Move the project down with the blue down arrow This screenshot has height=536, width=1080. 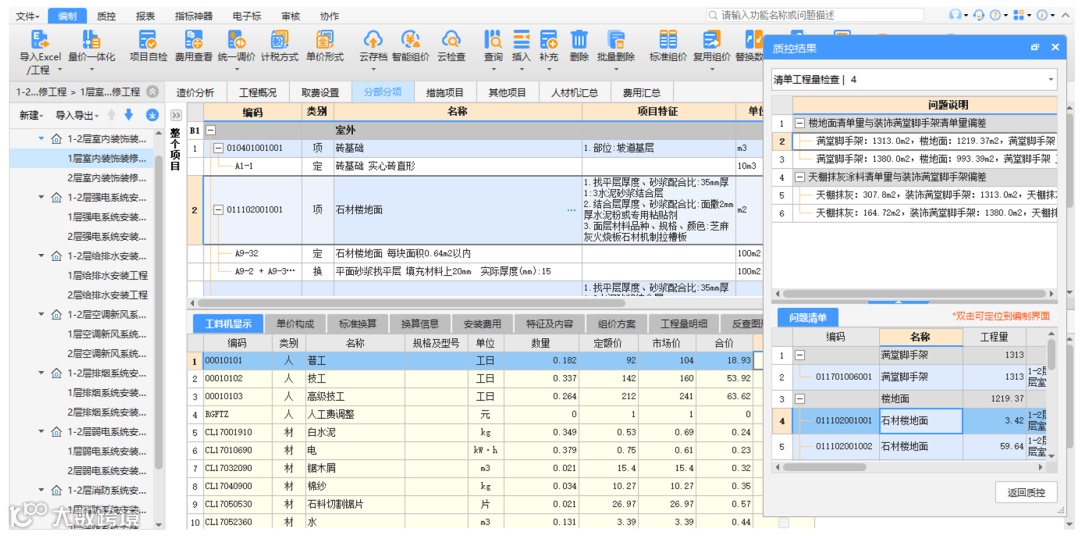coord(128,115)
